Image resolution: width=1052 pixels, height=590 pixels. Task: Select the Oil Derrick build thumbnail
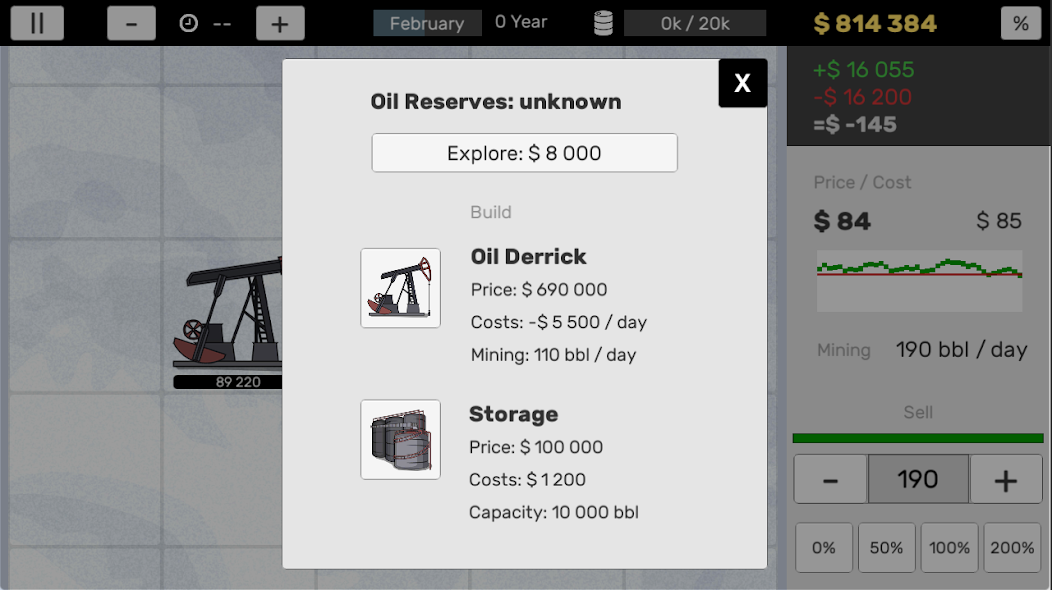[x=400, y=288]
